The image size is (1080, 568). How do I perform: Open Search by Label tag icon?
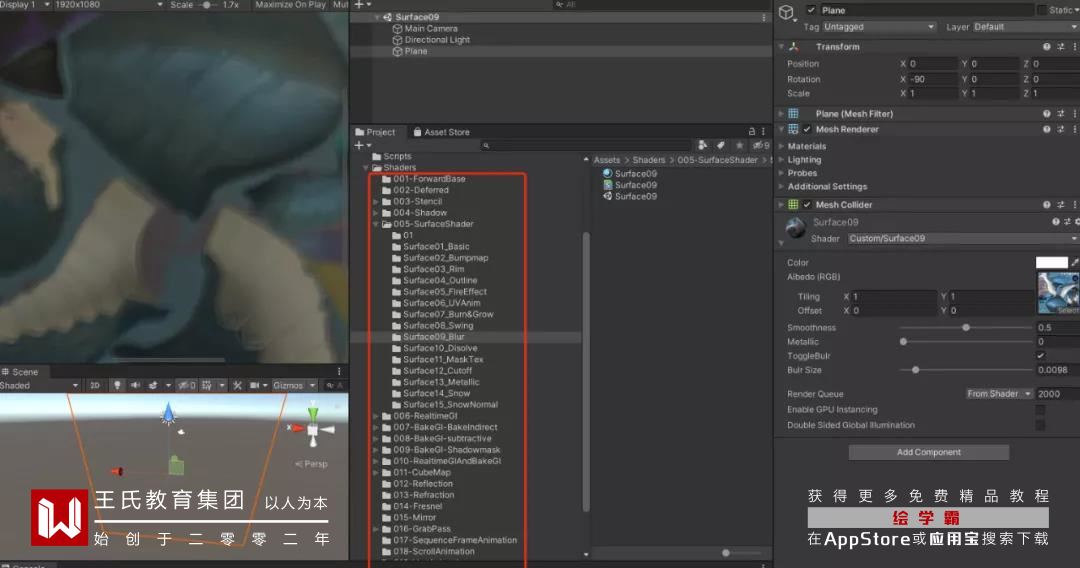720,145
